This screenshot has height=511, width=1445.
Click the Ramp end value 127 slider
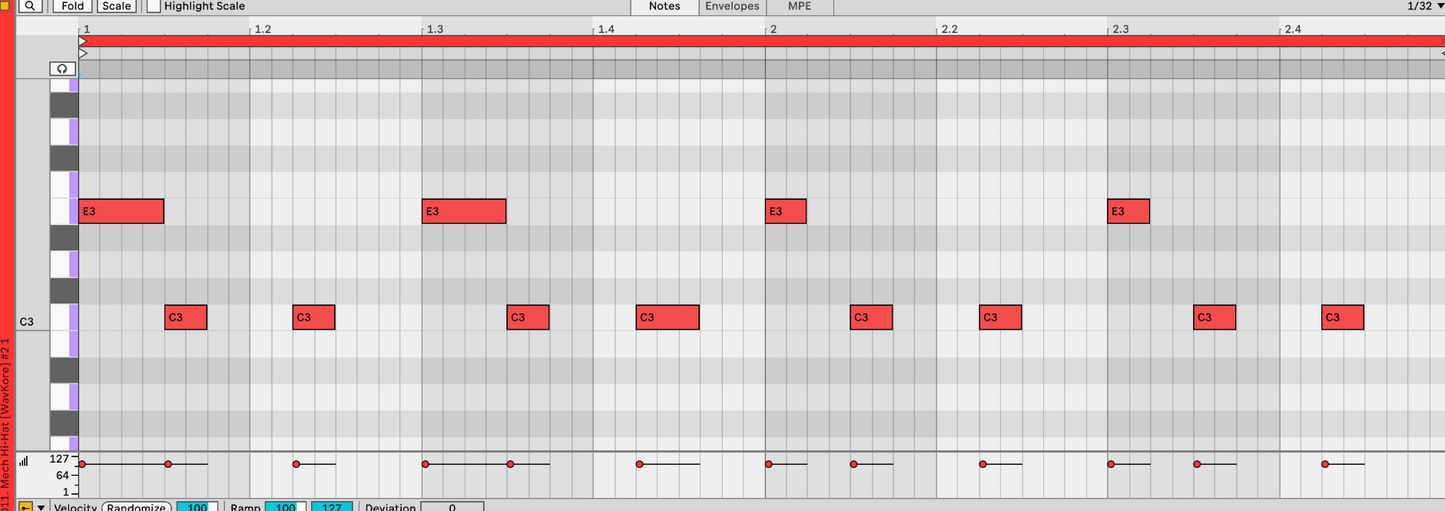tap(331, 507)
